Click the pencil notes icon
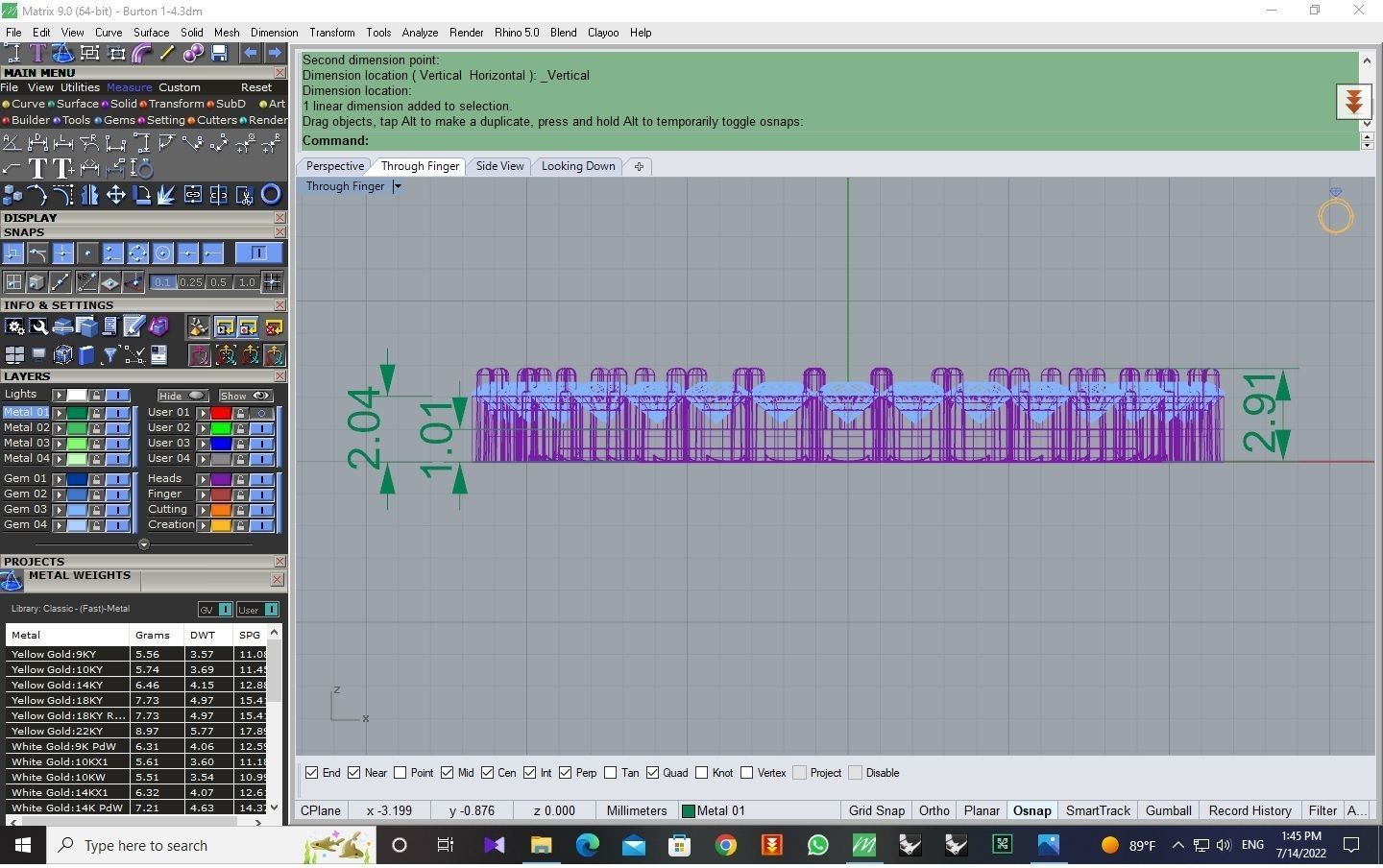The width and height of the screenshot is (1383, 868). click(134, 327)
